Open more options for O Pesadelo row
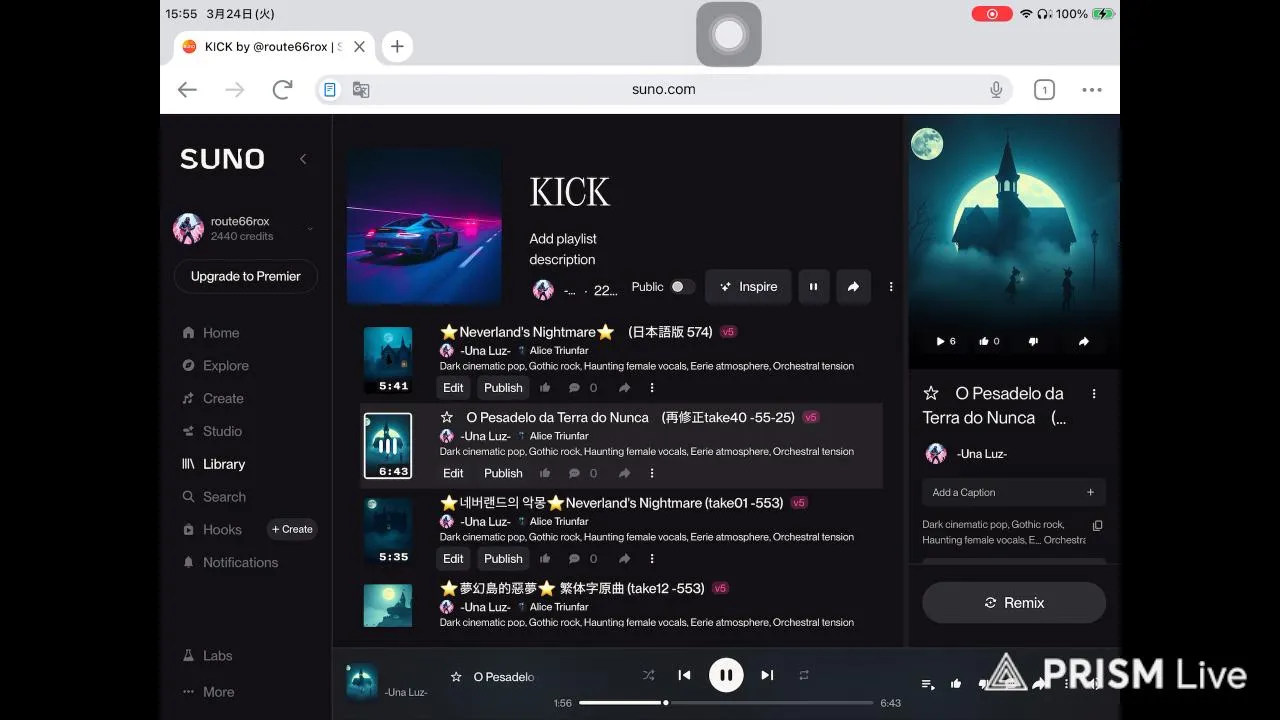The height and width of the screenshot is (720, 1280). coord(652,473)
